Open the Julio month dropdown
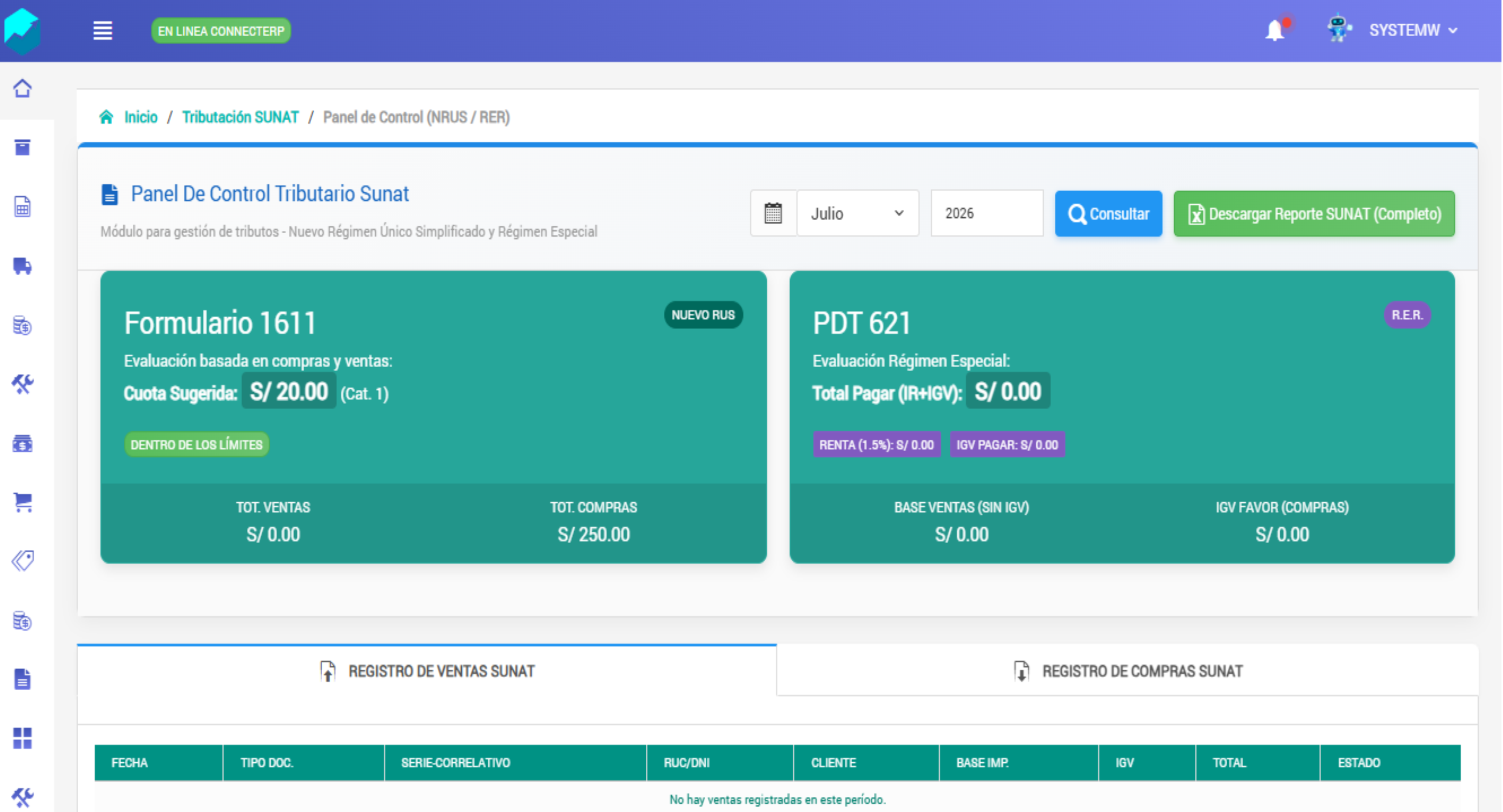The image size is (1503, 812). 858,213
